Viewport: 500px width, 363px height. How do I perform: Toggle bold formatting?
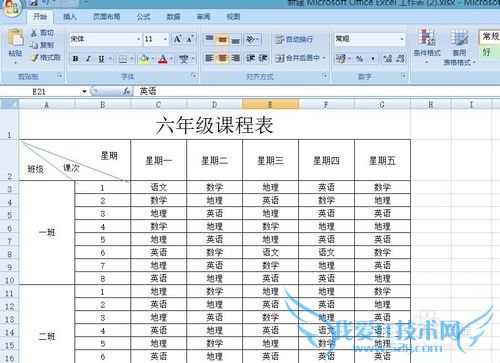(76, 59)
